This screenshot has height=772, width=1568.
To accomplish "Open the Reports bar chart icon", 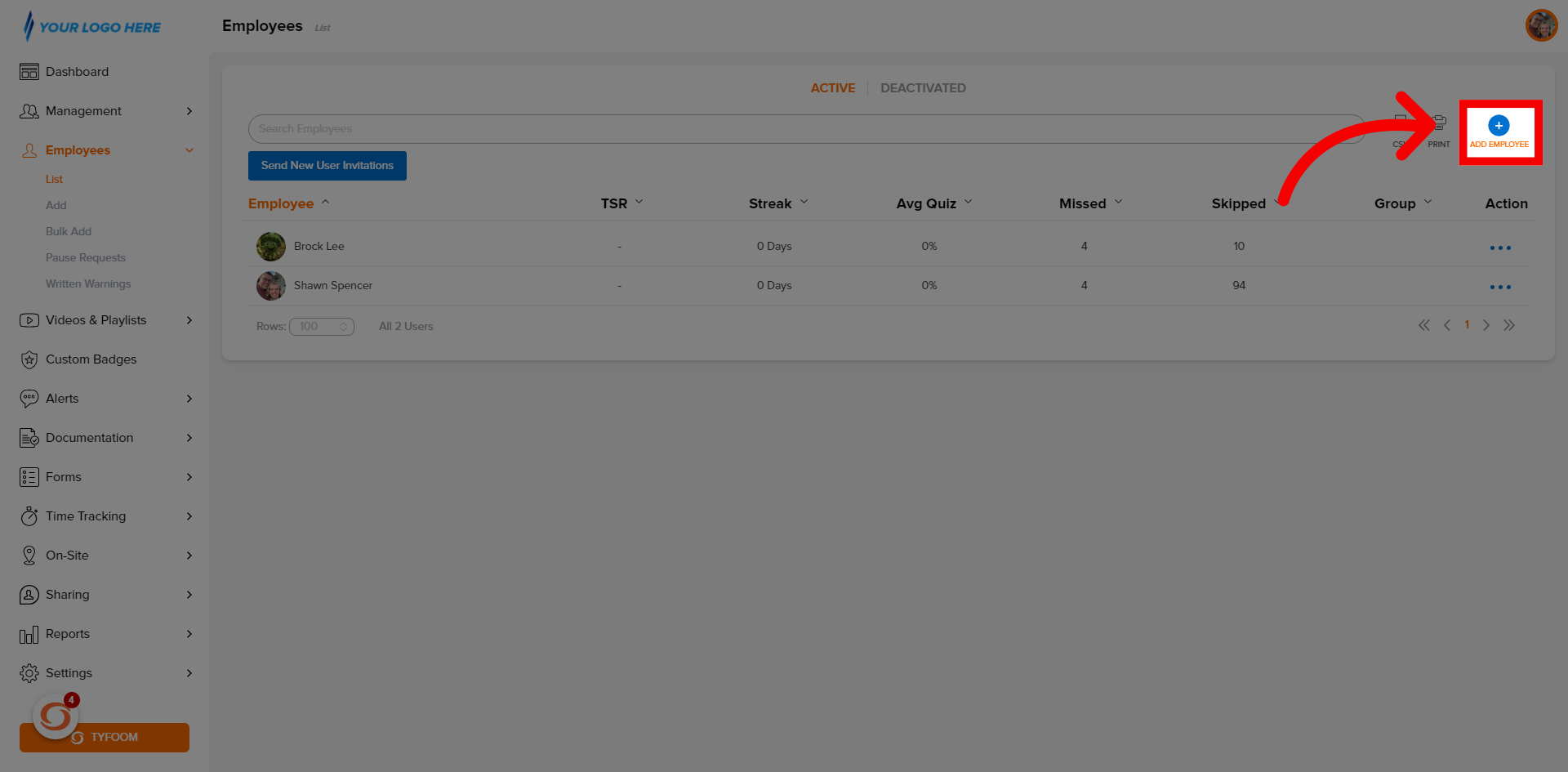I will [x=29, y=633].
